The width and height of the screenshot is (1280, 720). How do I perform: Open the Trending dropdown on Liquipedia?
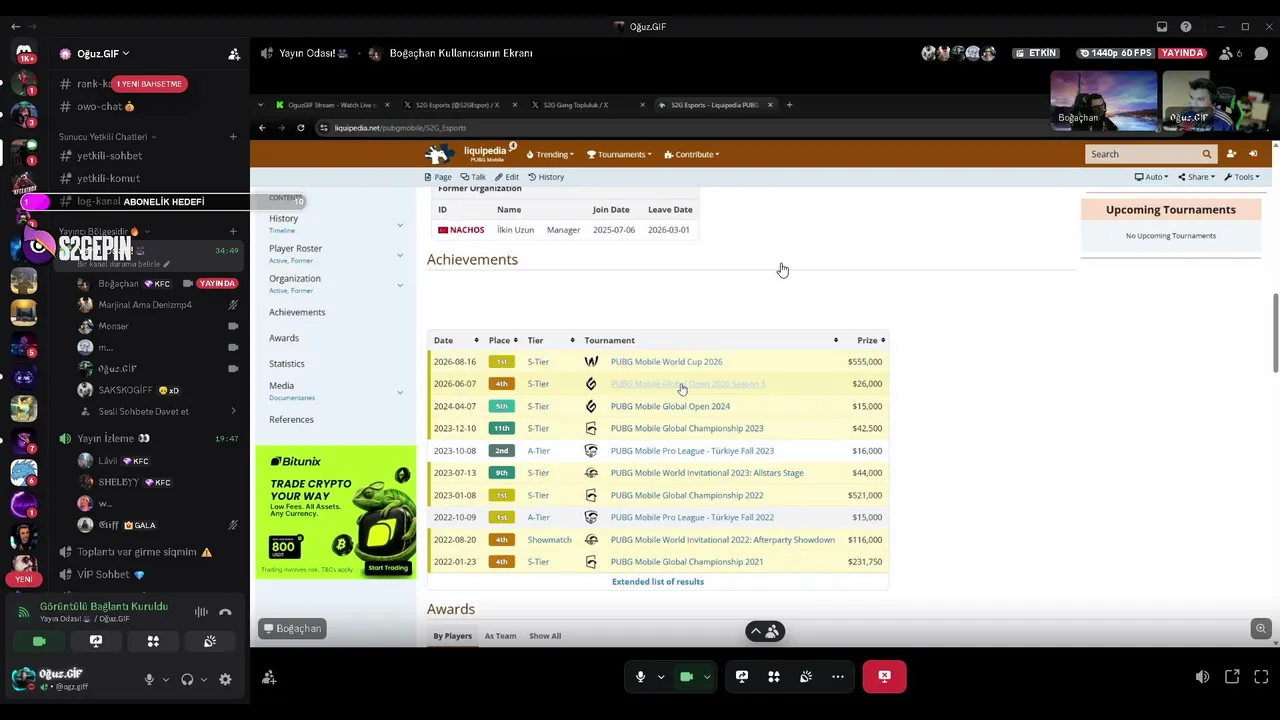[x=550, y=155]
